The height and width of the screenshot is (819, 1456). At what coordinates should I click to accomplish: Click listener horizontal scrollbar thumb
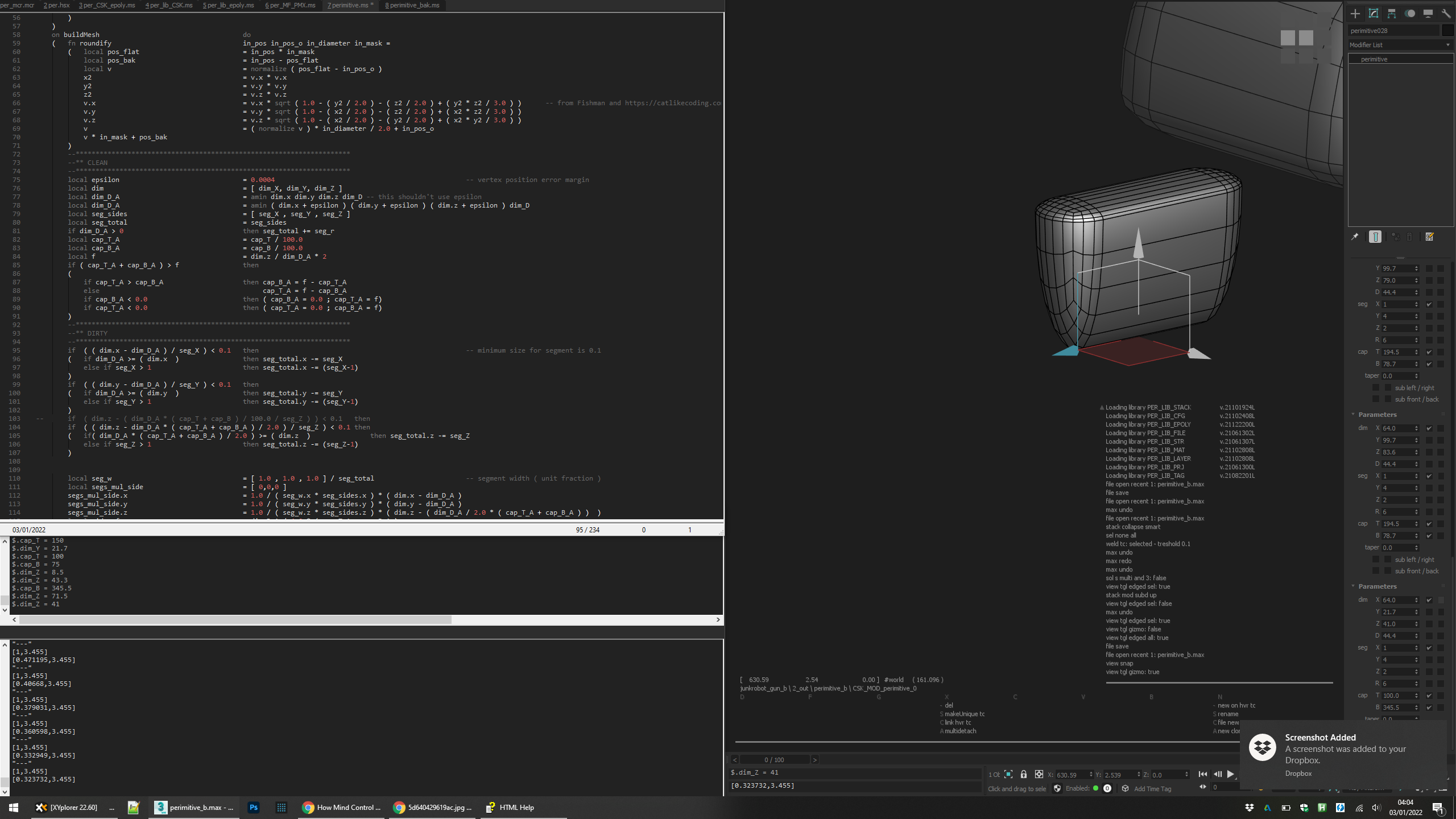click(235, 620)
